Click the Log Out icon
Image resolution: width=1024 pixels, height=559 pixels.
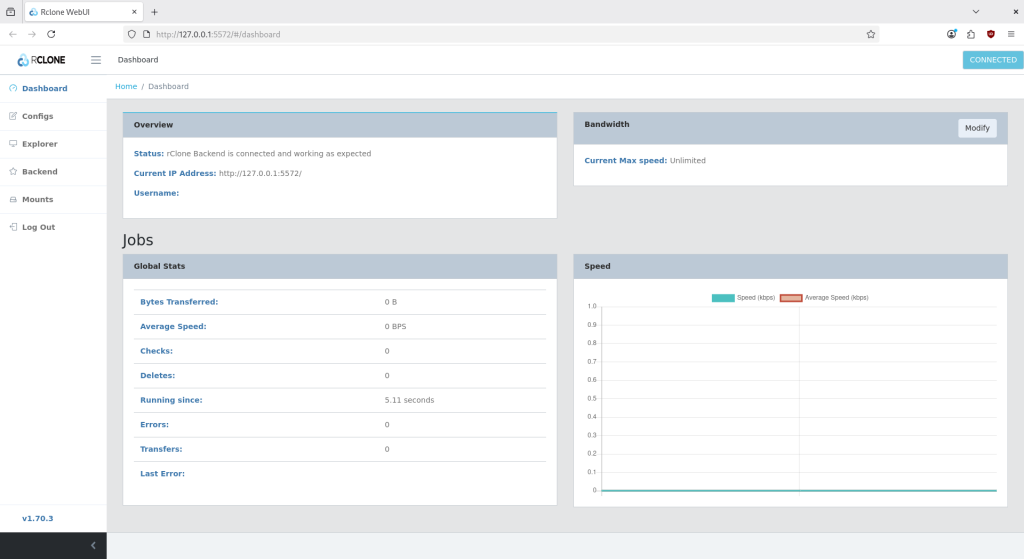[13, 227]
